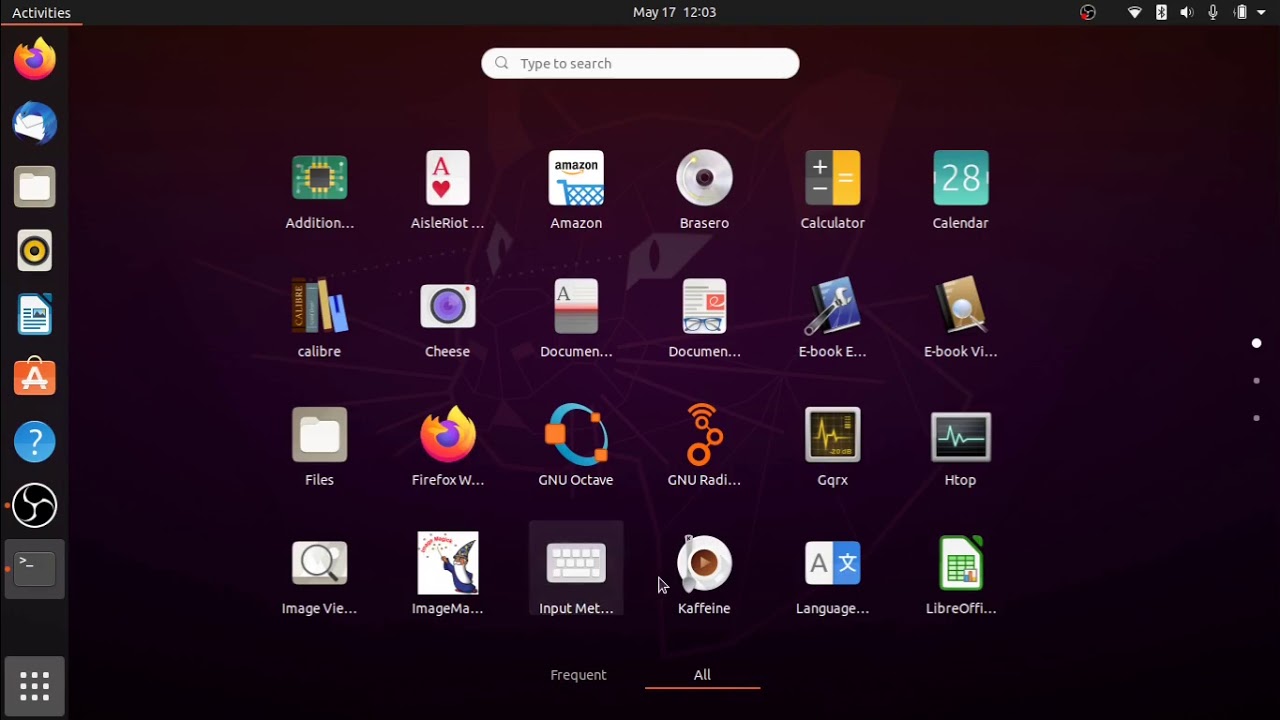Open the Calculator app
This screenshot has height=720, width=1280.
(832, 179)
